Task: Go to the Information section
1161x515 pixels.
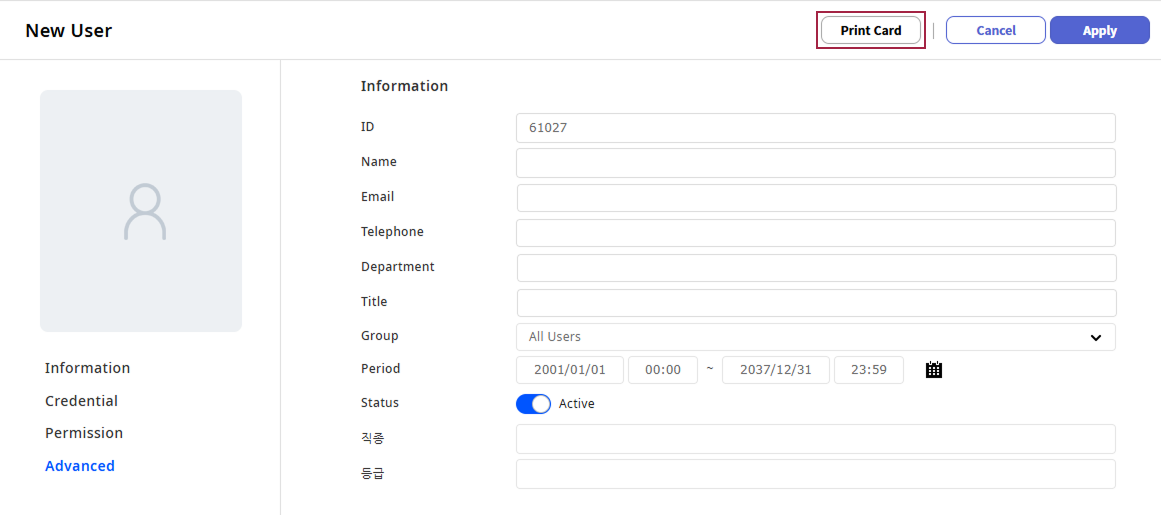Action: (87, 368)
